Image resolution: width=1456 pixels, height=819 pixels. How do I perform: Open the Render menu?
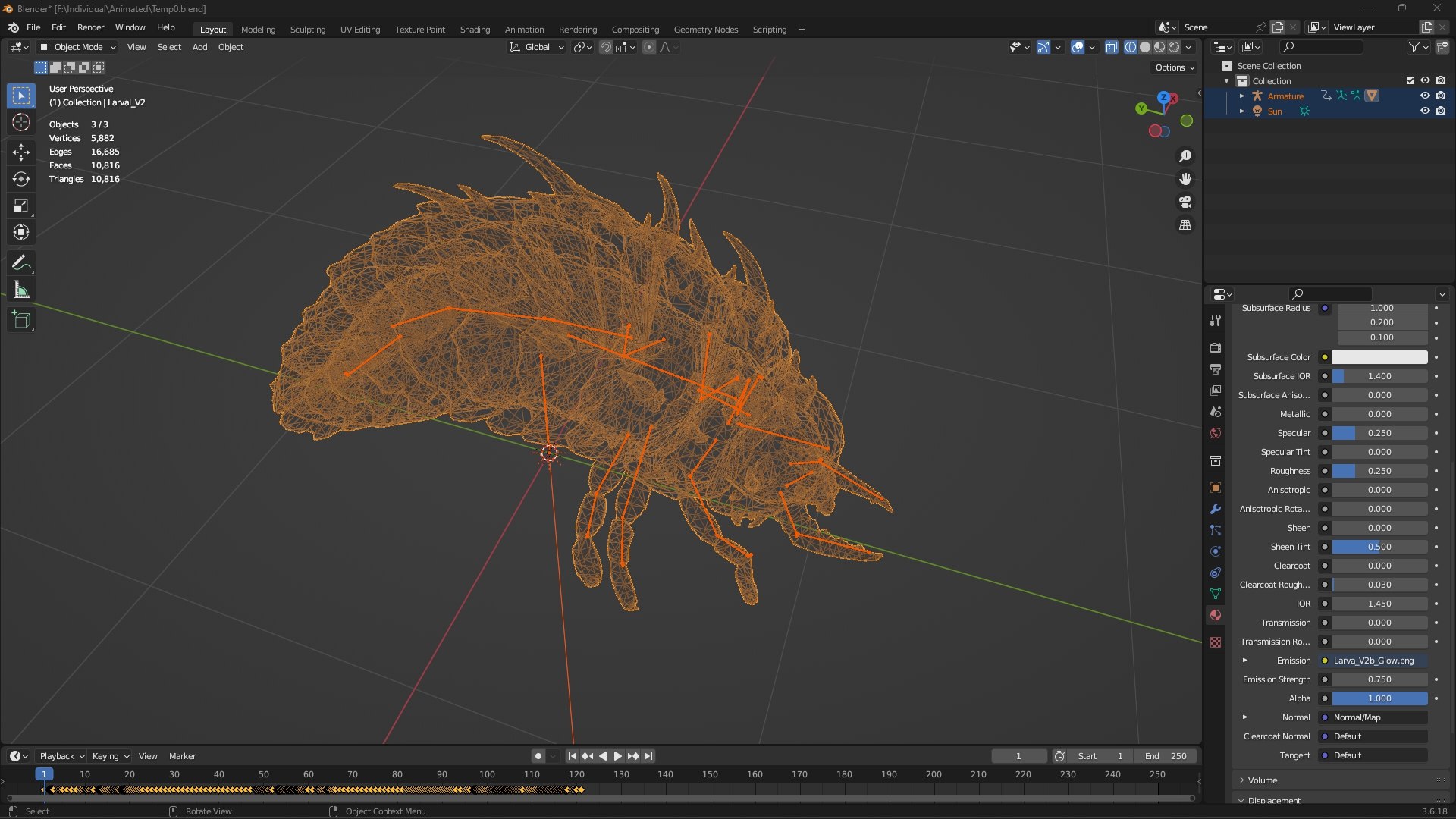point(90,27)
